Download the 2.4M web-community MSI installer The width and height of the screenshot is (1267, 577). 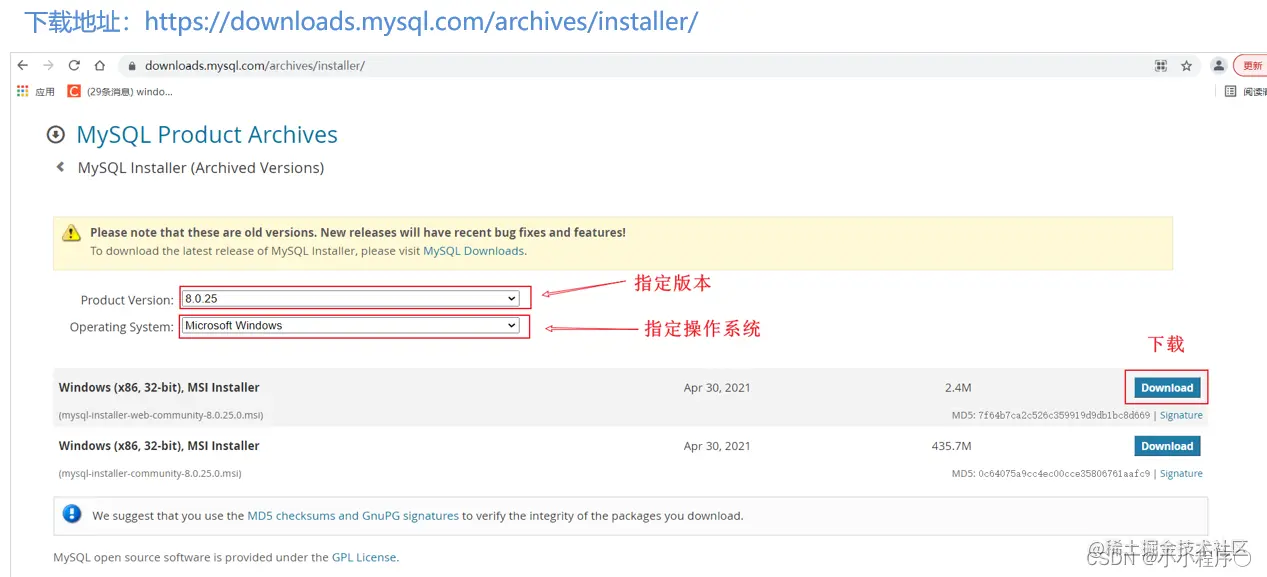[1167, 388]
